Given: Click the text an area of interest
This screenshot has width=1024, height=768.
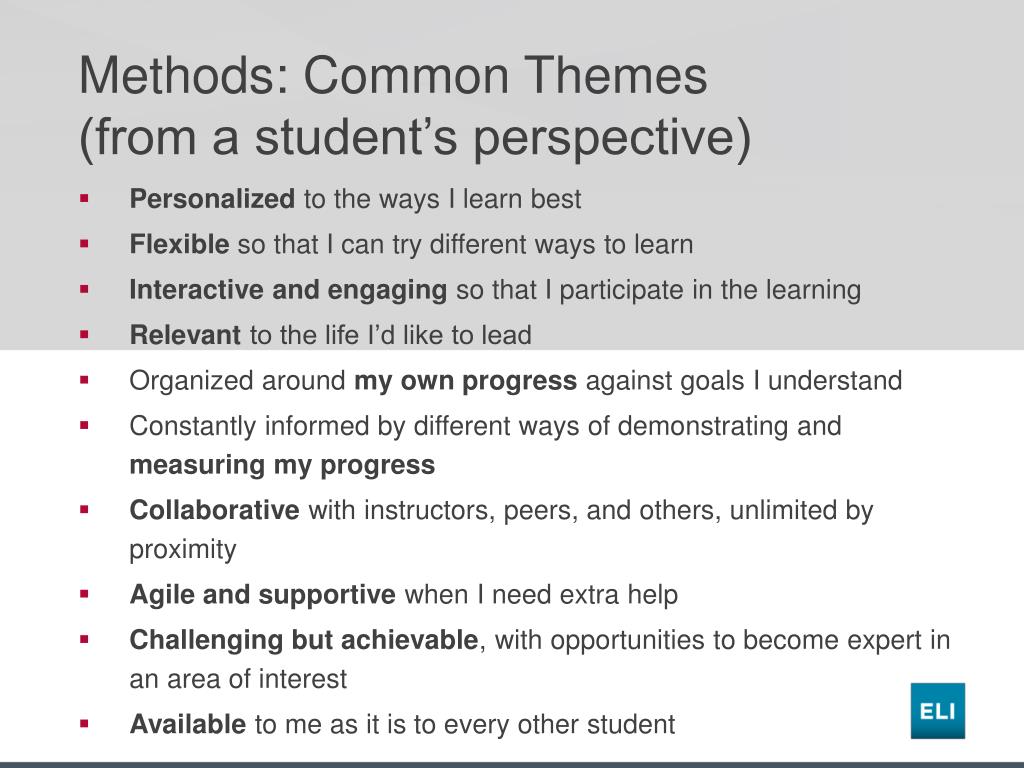Looking at the screenshot, I should [238, 679].
